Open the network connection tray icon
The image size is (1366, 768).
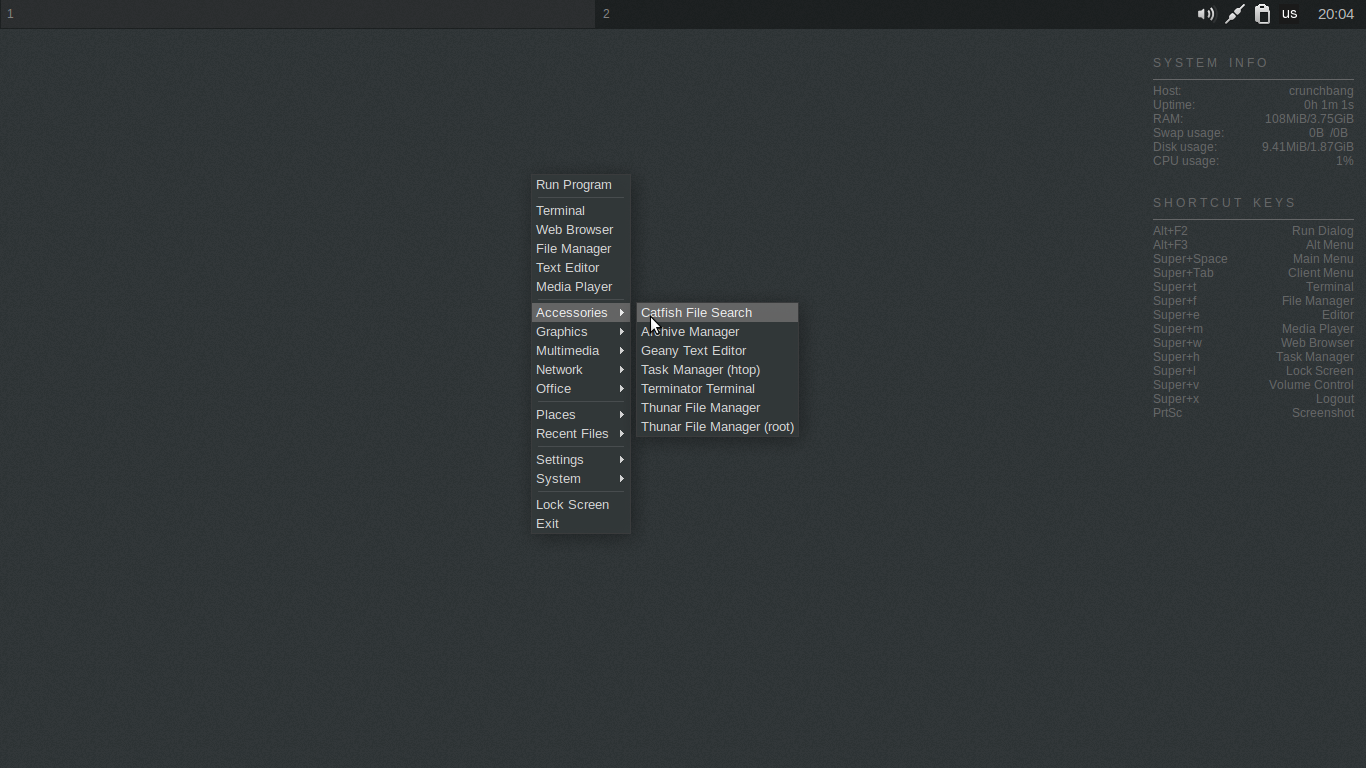coord(1234,14)
